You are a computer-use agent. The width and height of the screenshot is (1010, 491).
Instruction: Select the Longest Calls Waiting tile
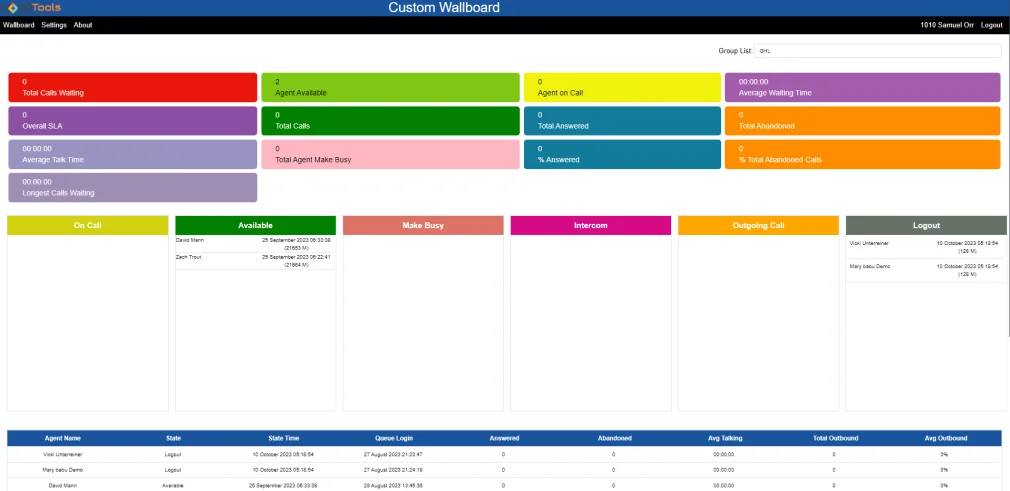point(133,188)
